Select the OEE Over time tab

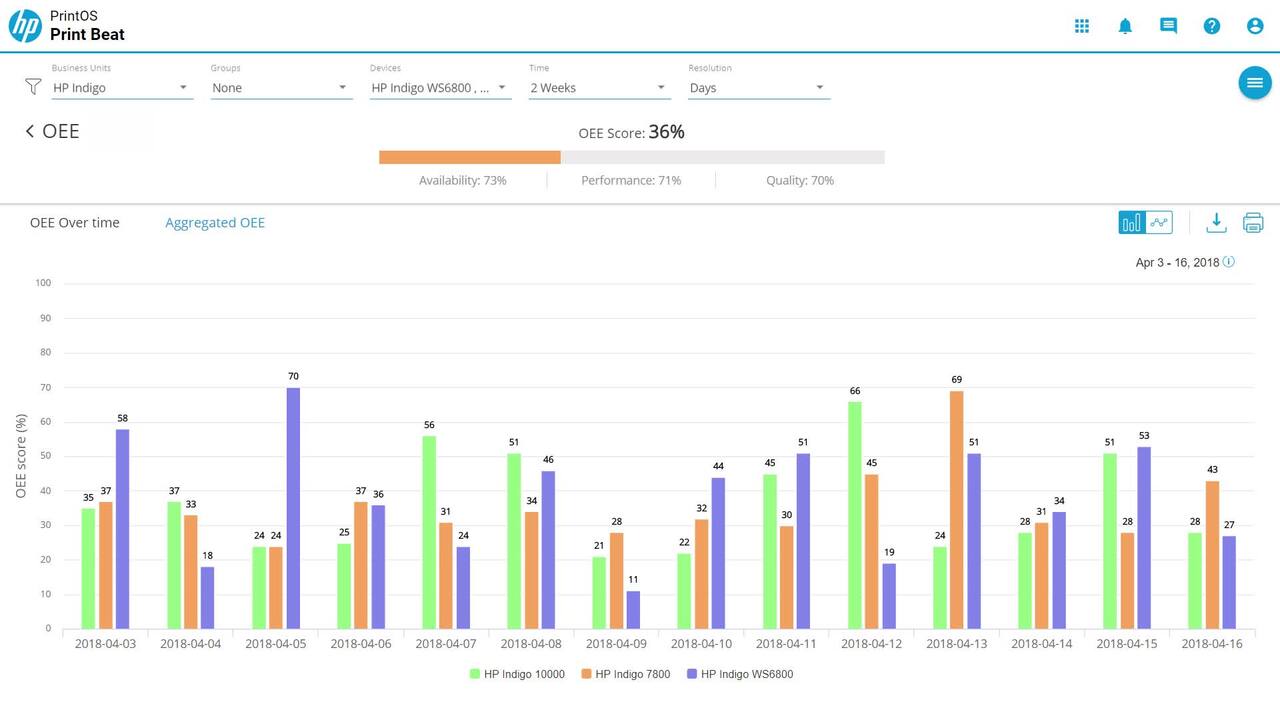click(x=75, y=223)
